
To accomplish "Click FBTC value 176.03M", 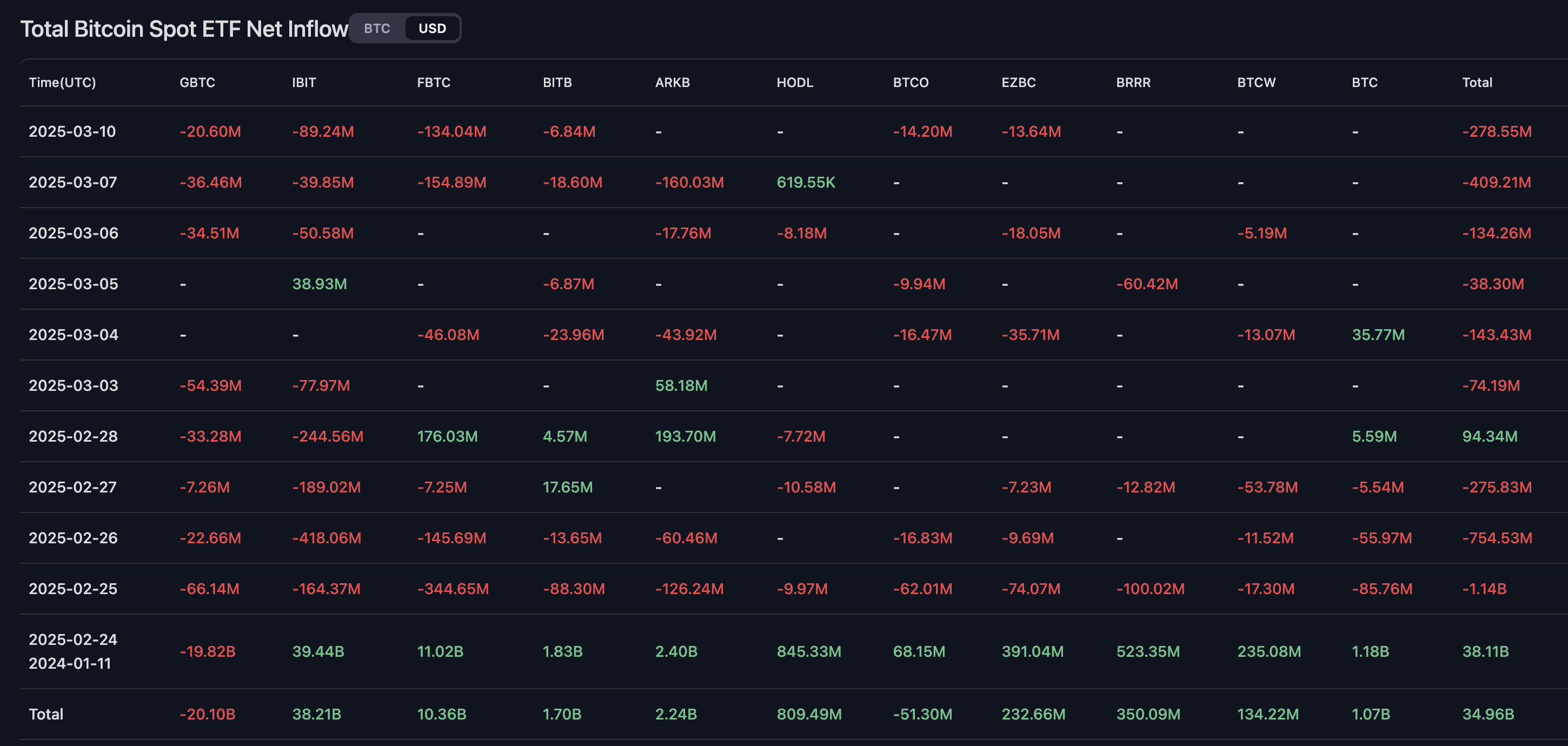I will point(447,436).
